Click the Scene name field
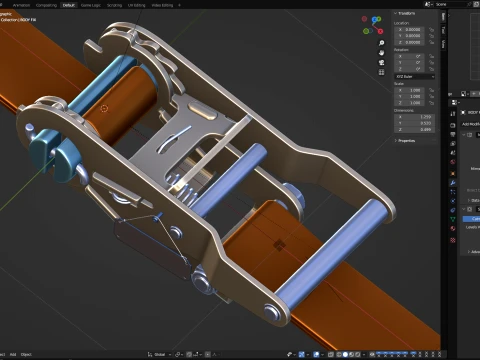 [452, 4]
